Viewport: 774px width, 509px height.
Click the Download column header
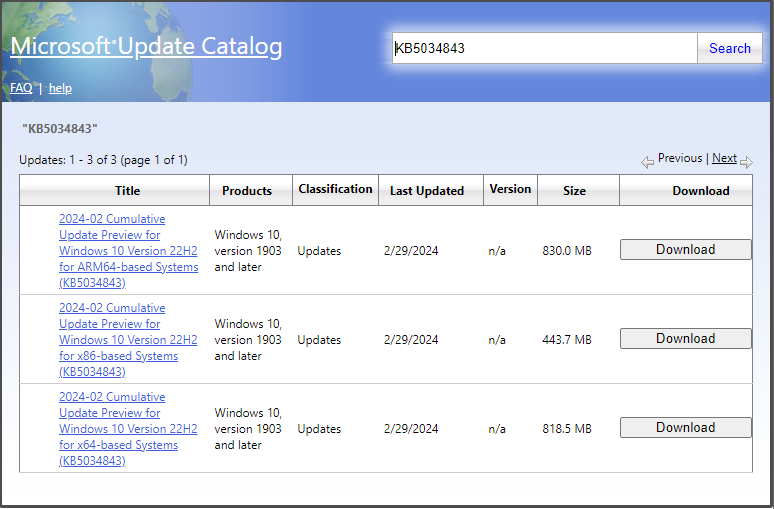pos(686,190)
